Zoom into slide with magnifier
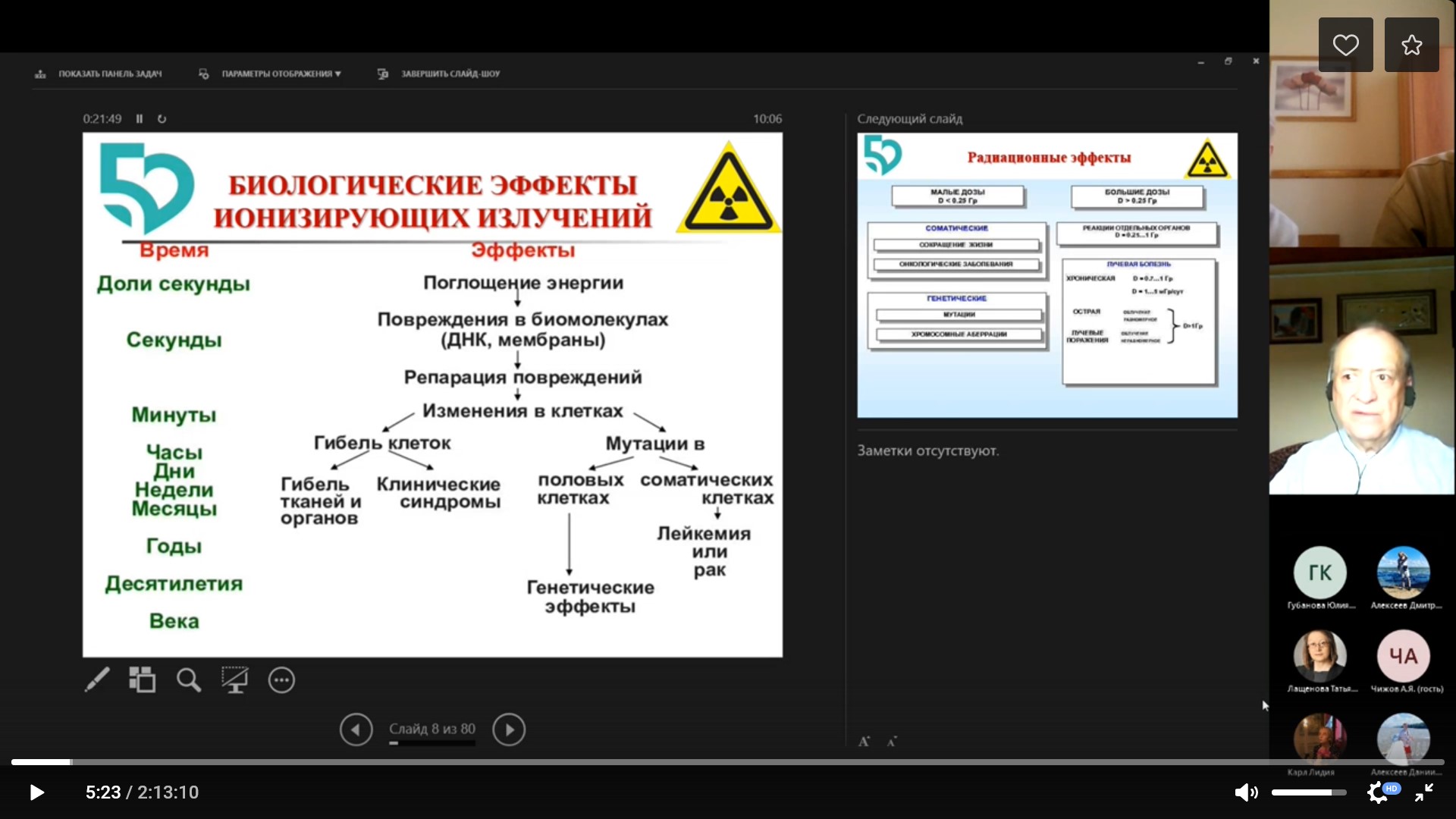This screenshot has height=819, width=1456. tap(189, 679)
